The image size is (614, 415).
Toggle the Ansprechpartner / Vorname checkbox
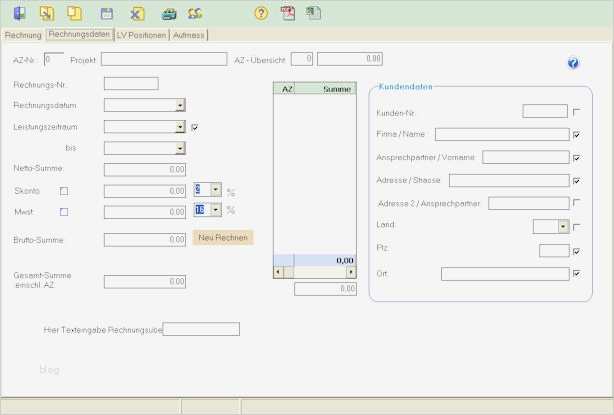click(x=576, y=158)
